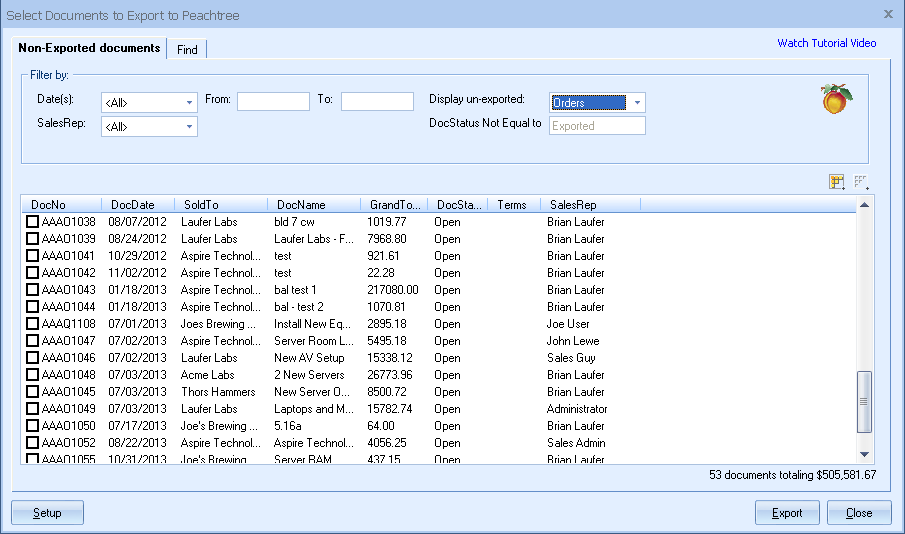Viewport: 905px width, 534px height.
Task: Close the dialog using the X icon
Action: [x=888, y=15]
